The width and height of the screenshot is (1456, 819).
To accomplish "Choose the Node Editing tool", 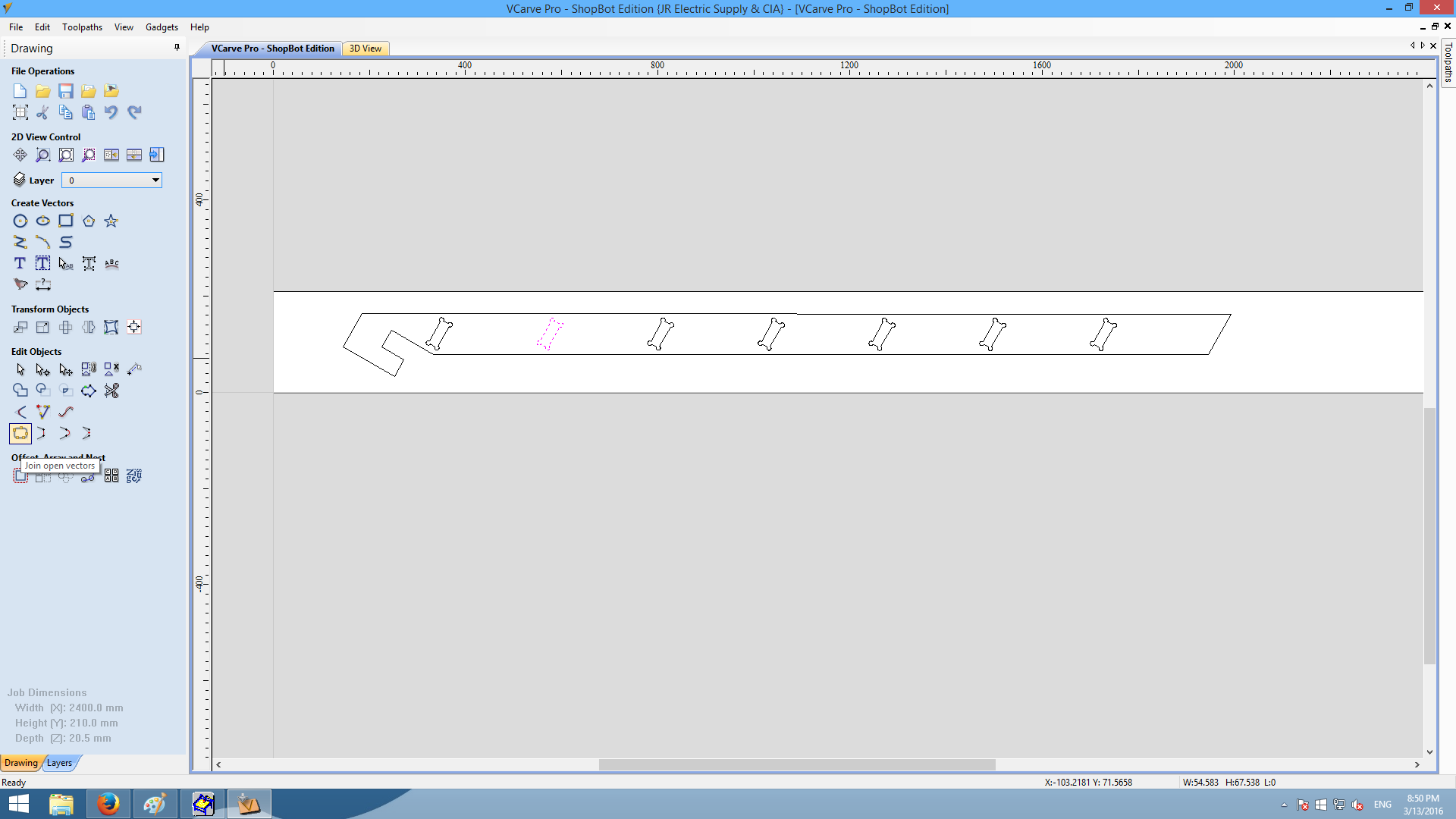I will [43, 369].
